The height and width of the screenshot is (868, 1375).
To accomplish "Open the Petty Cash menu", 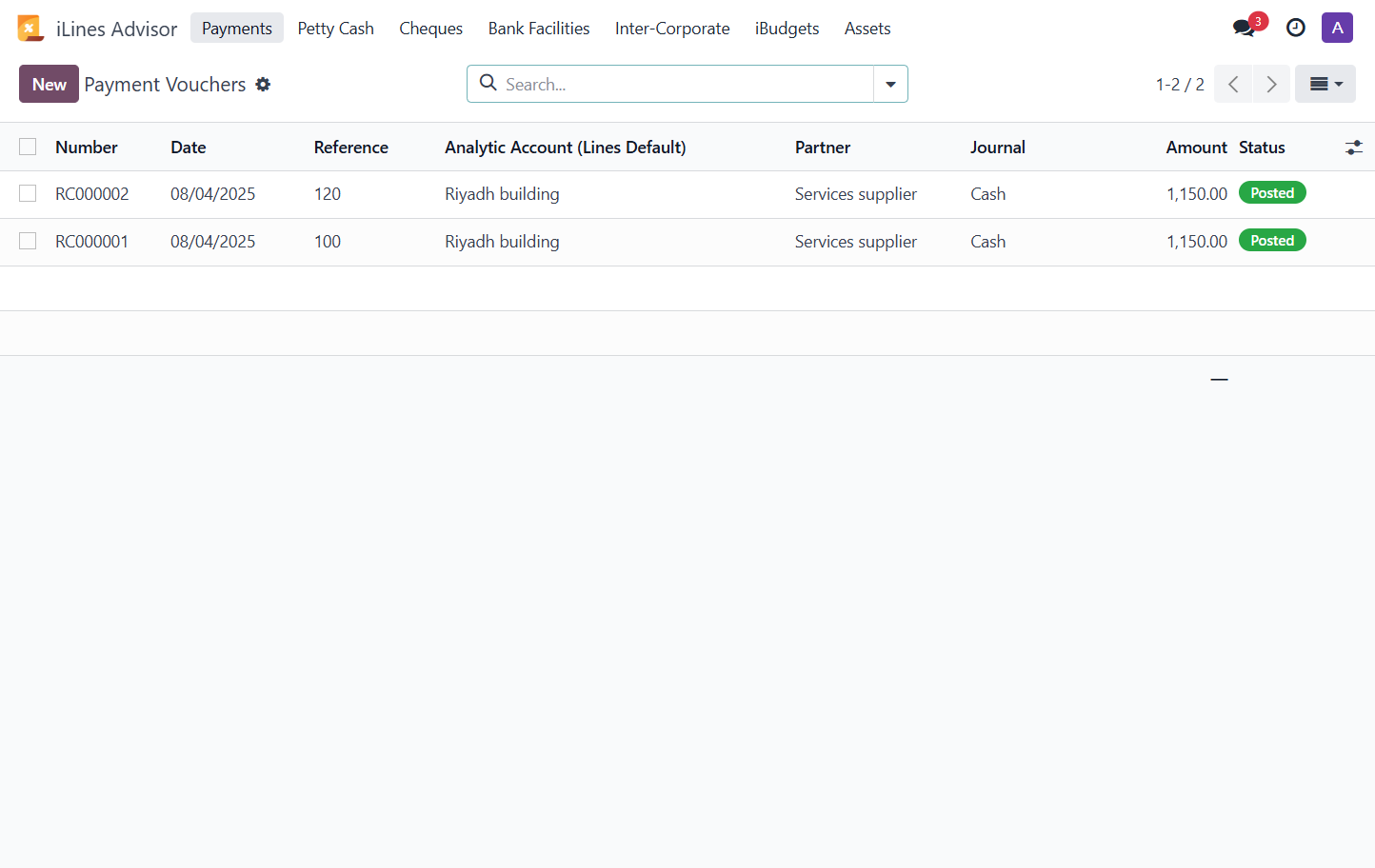I will point(335,28).
